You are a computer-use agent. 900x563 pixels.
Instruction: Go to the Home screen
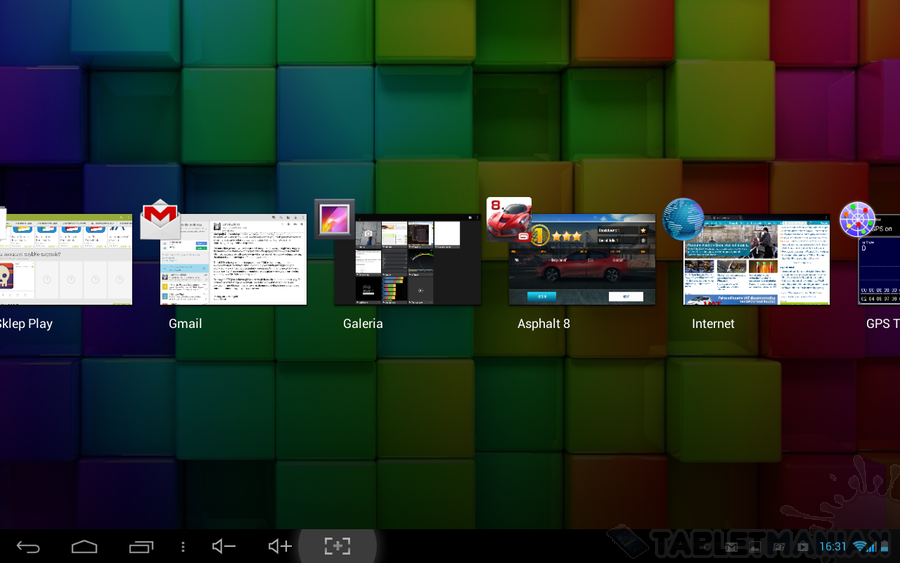coord(84,546)
